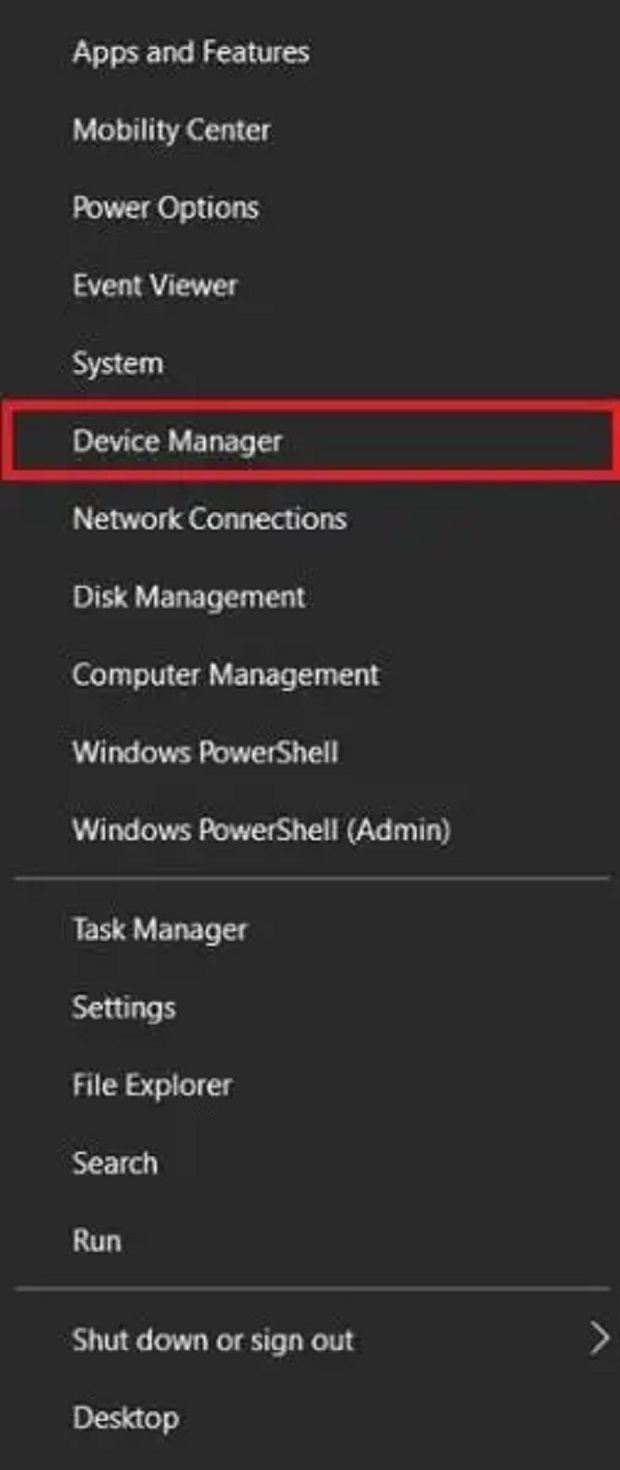Screen dimensions: 620x1470
Task: Open Network Connections
Action: 209,519
